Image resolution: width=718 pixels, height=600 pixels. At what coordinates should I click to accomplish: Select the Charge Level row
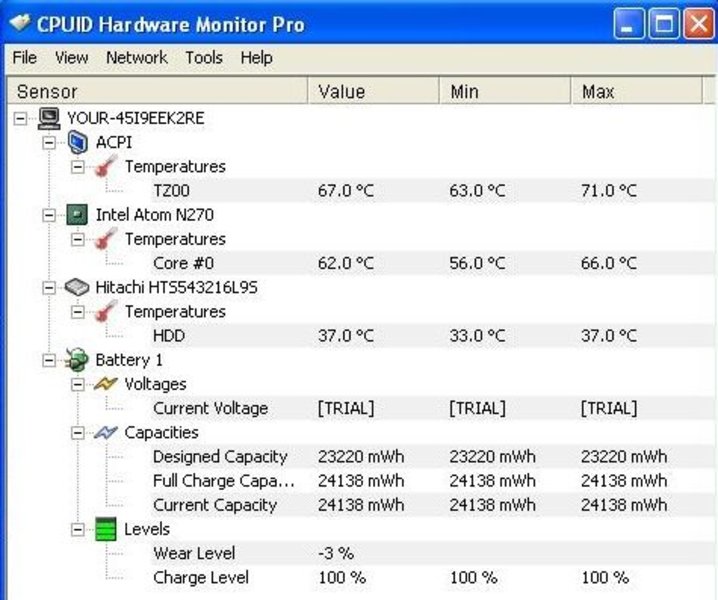click(x=432, y=577)
